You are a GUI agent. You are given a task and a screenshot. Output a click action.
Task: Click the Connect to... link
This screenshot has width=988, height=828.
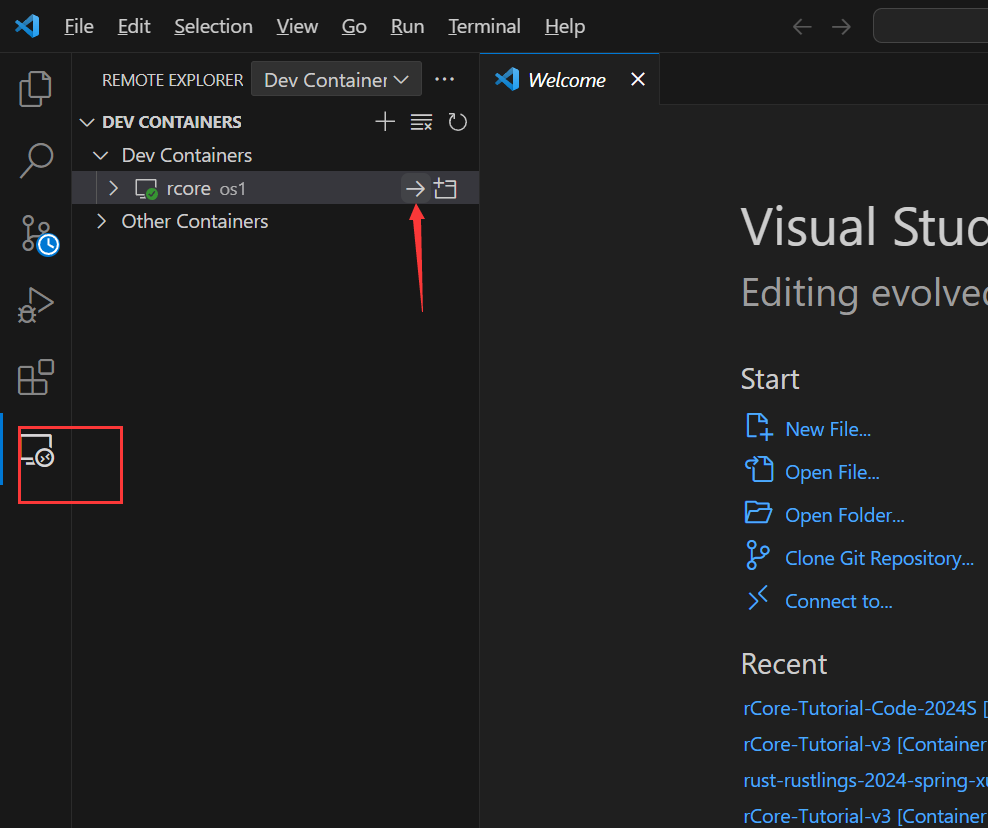[x=839, y=601]
